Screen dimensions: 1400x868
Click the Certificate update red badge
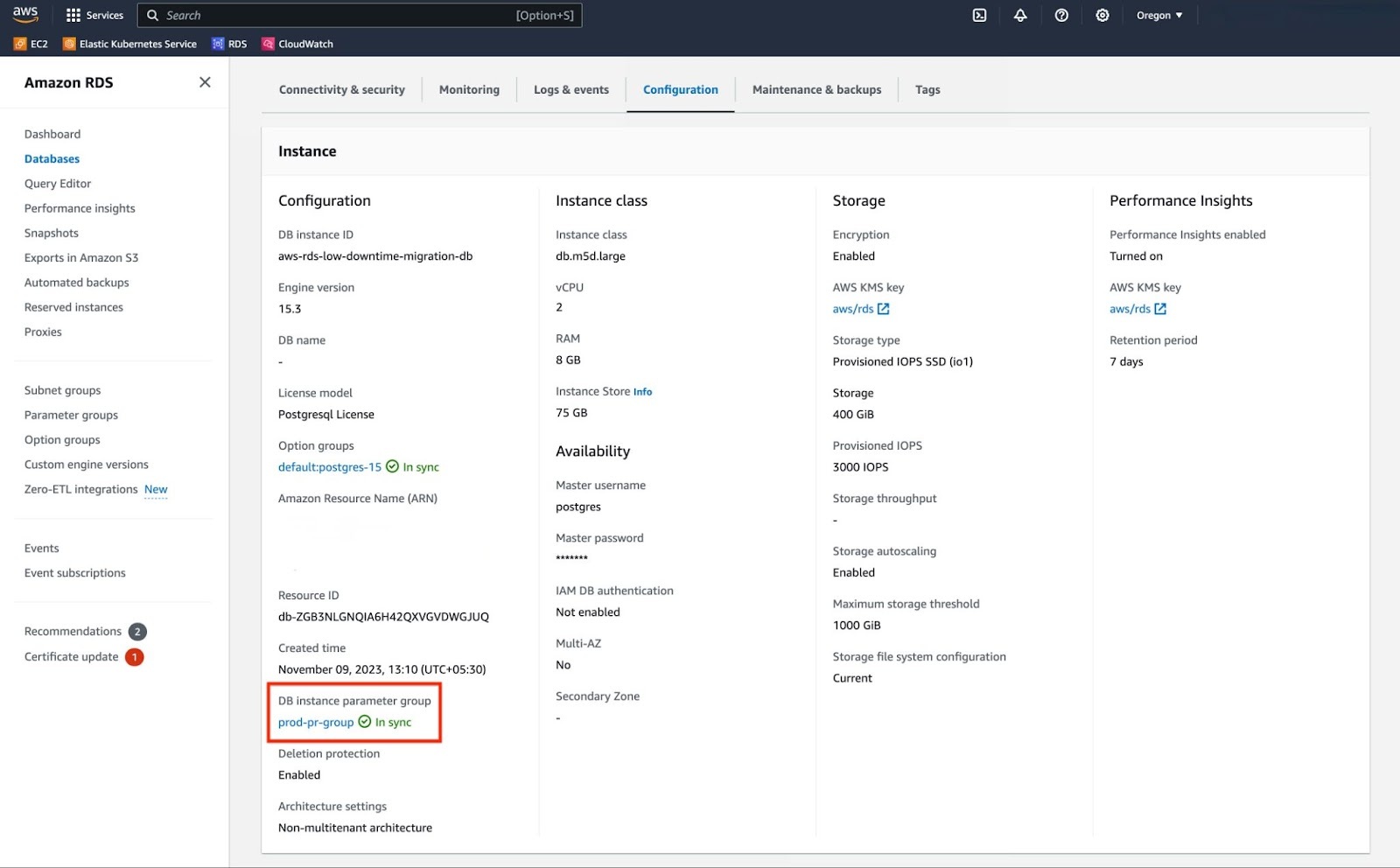pos(134,657)
